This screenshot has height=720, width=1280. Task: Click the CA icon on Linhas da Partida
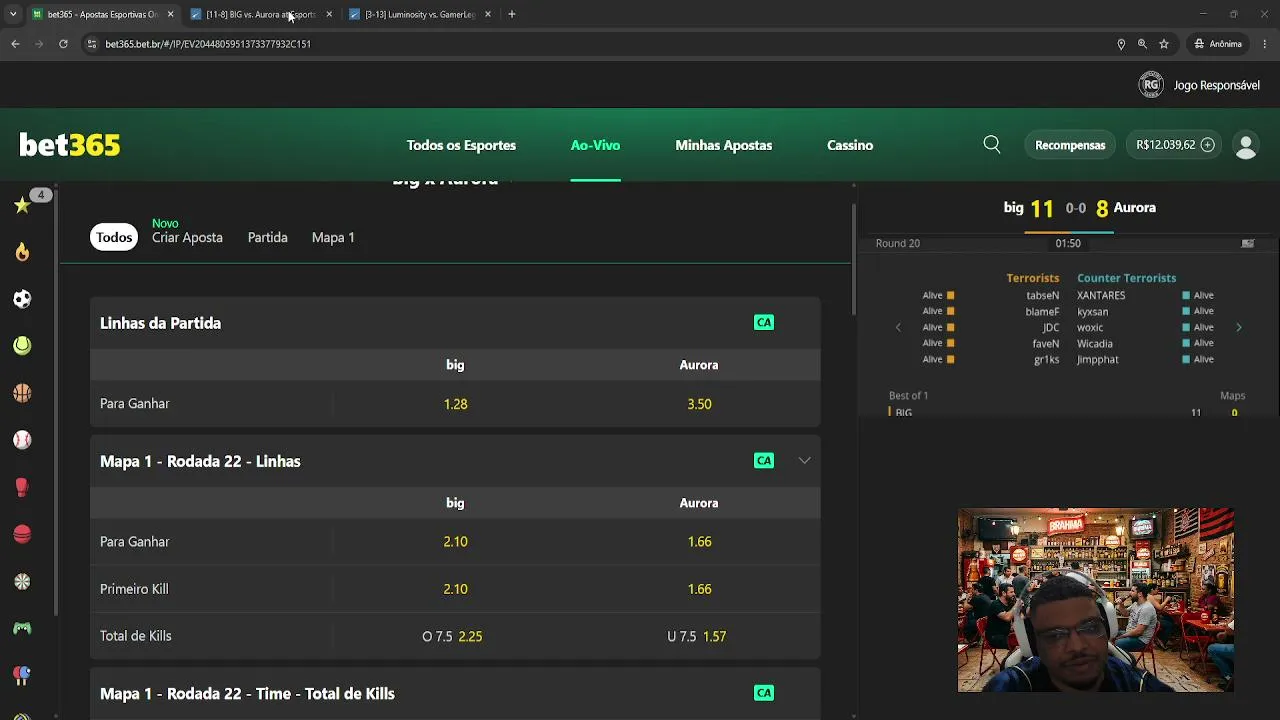[764, 322]
